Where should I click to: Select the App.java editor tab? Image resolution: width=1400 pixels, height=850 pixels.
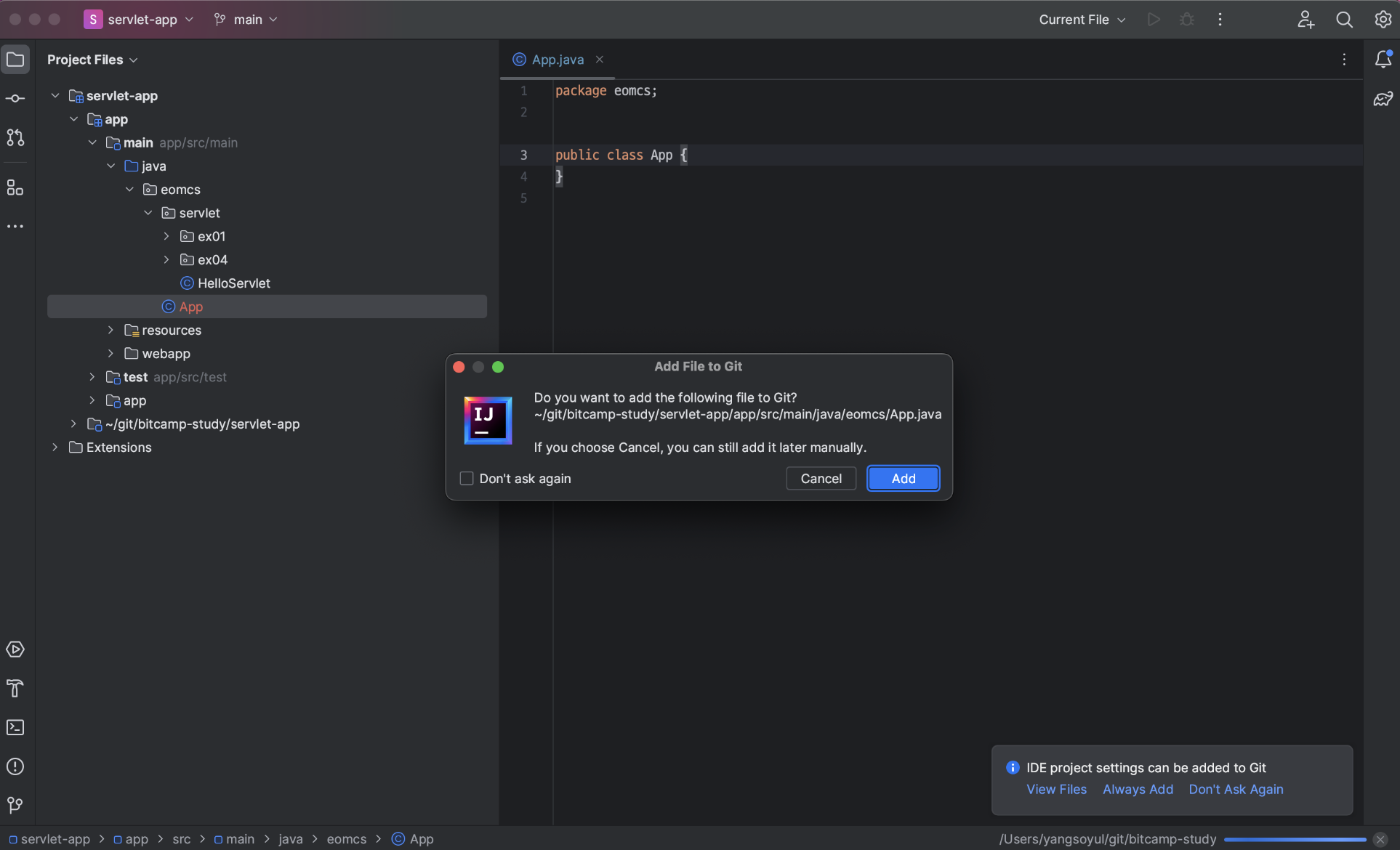coord(557,60)
